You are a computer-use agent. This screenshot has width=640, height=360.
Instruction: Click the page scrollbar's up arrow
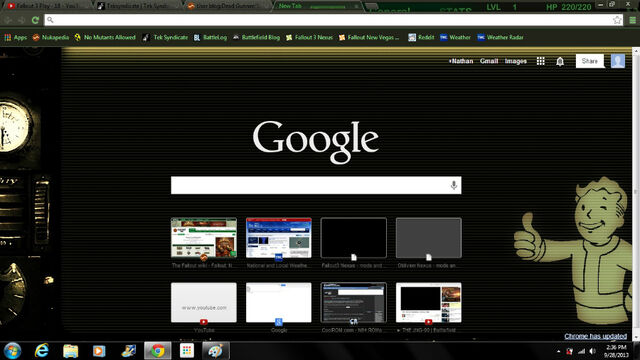tap(636, 51)
